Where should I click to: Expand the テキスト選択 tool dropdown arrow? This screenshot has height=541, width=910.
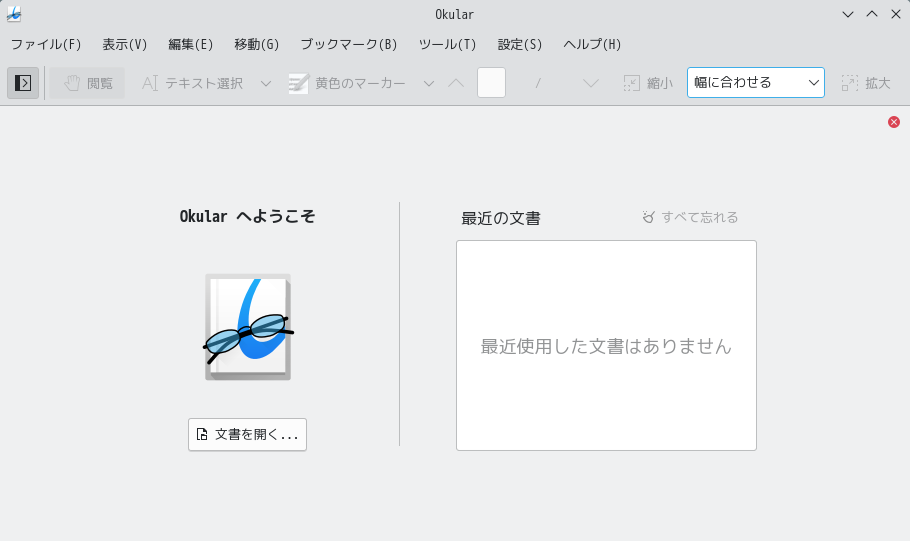click(x=266, y=83)
